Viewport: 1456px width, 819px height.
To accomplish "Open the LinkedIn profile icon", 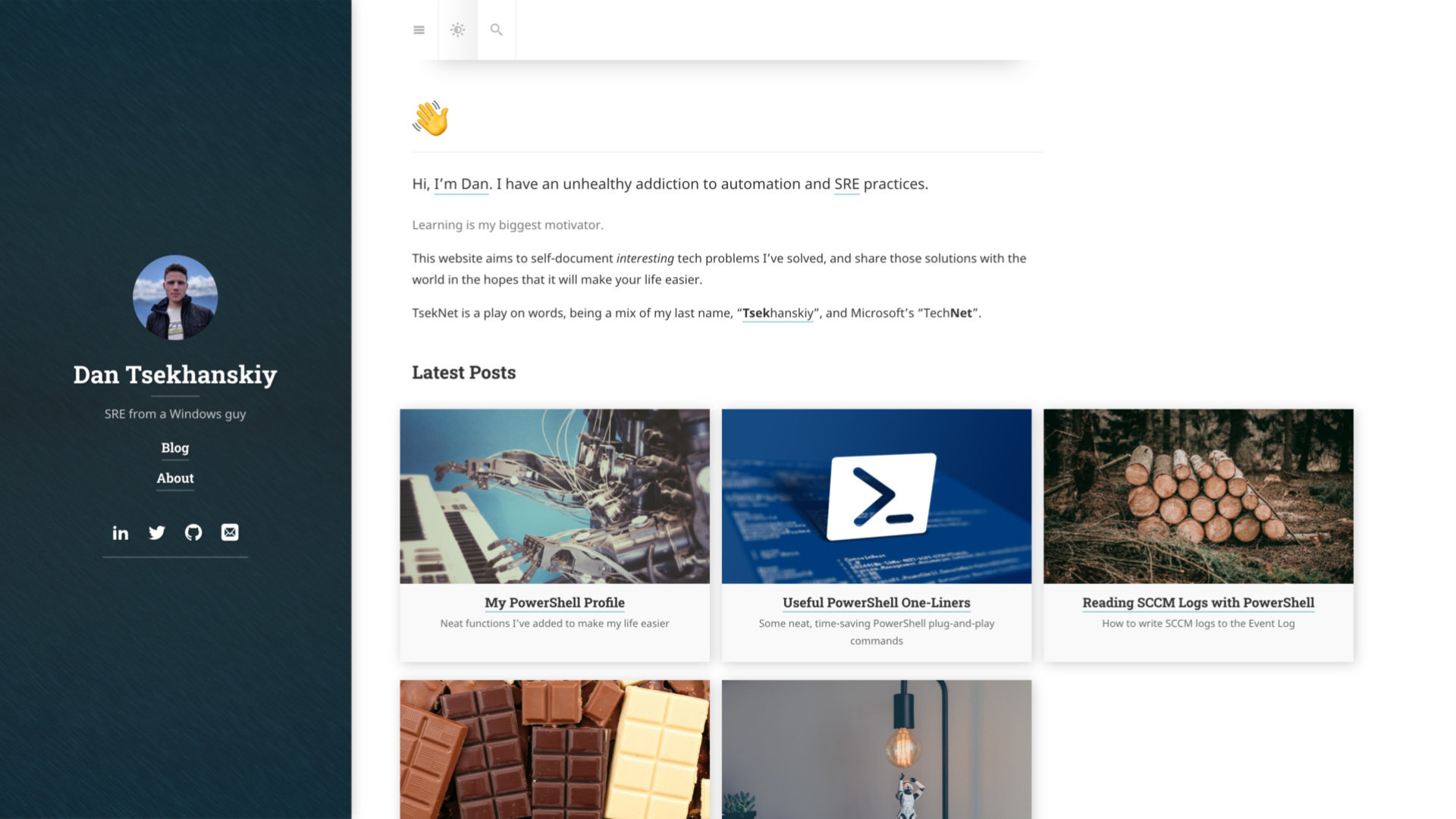I will coord(121,533).
